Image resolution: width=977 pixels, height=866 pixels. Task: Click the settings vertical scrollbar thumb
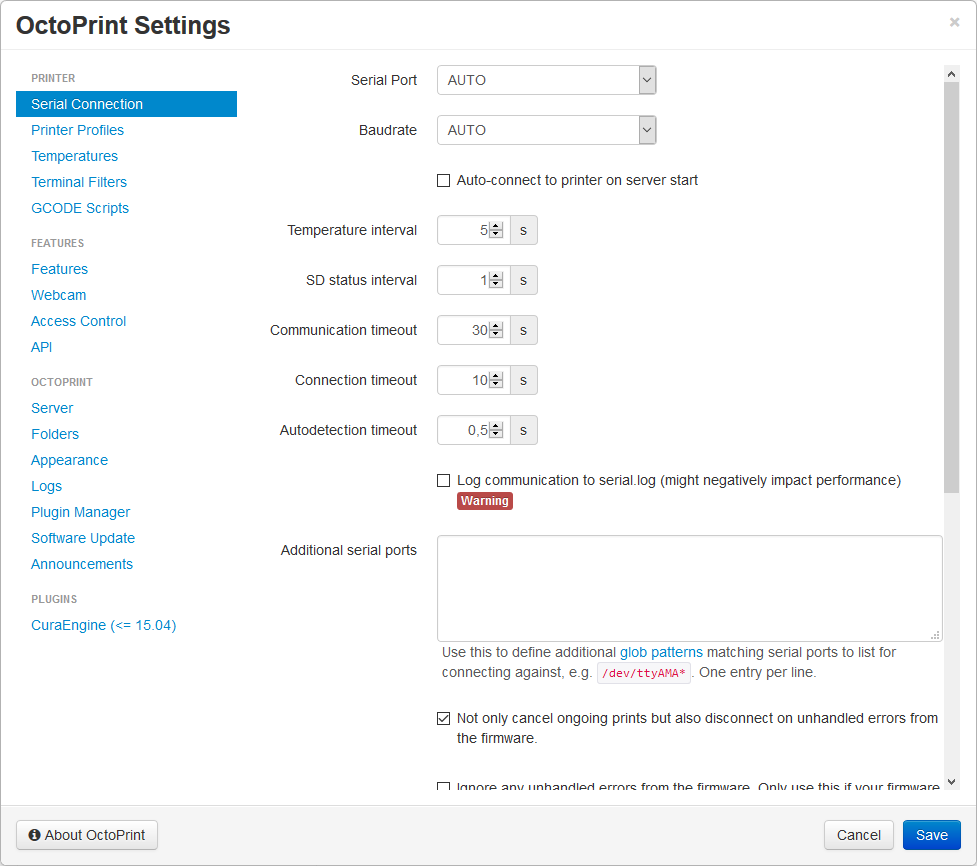951,287
